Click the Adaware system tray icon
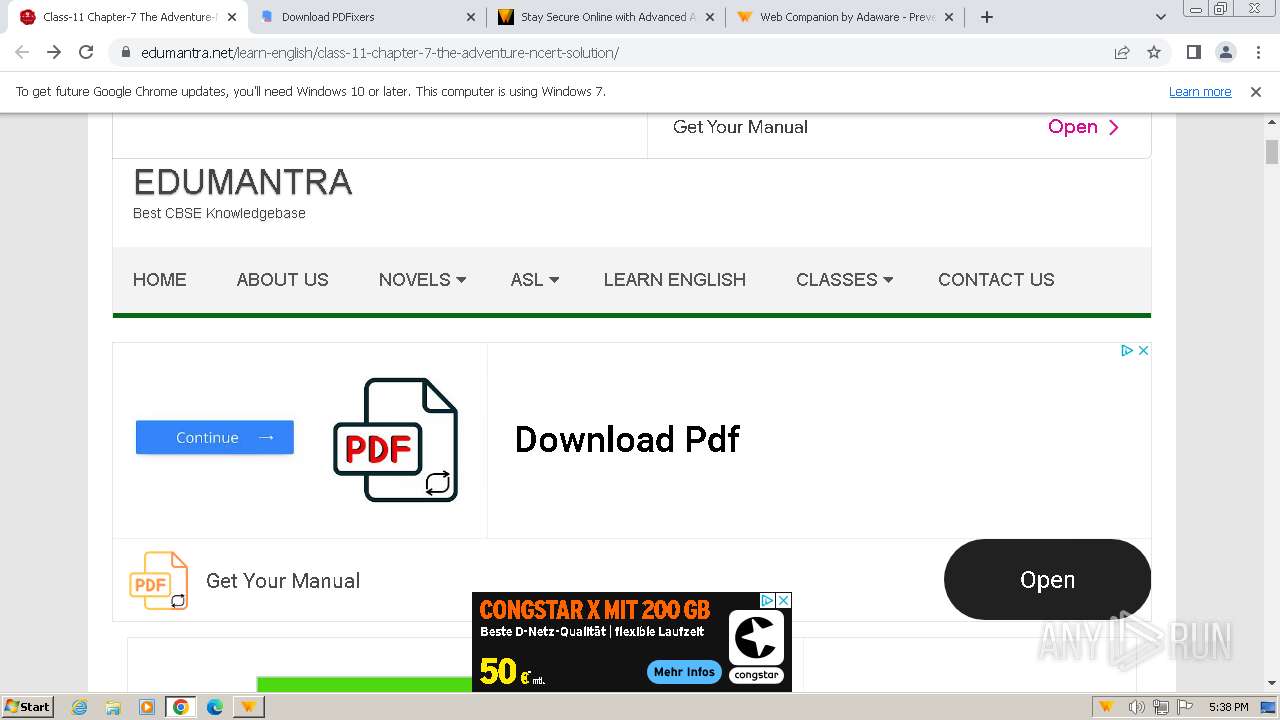The height and width of the screenshot is (720, 1280). pos(1106,707)
